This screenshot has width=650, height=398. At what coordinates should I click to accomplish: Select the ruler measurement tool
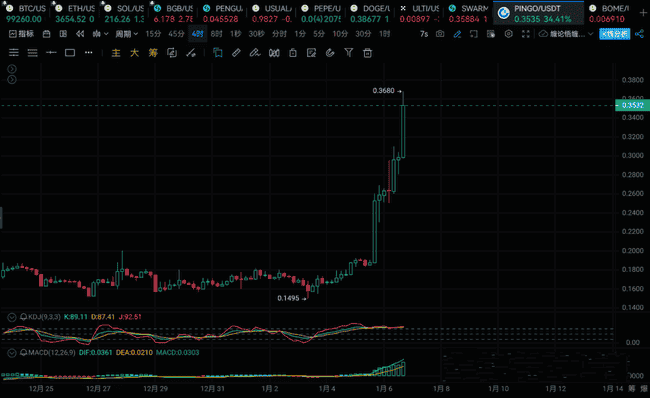point(236,53)
